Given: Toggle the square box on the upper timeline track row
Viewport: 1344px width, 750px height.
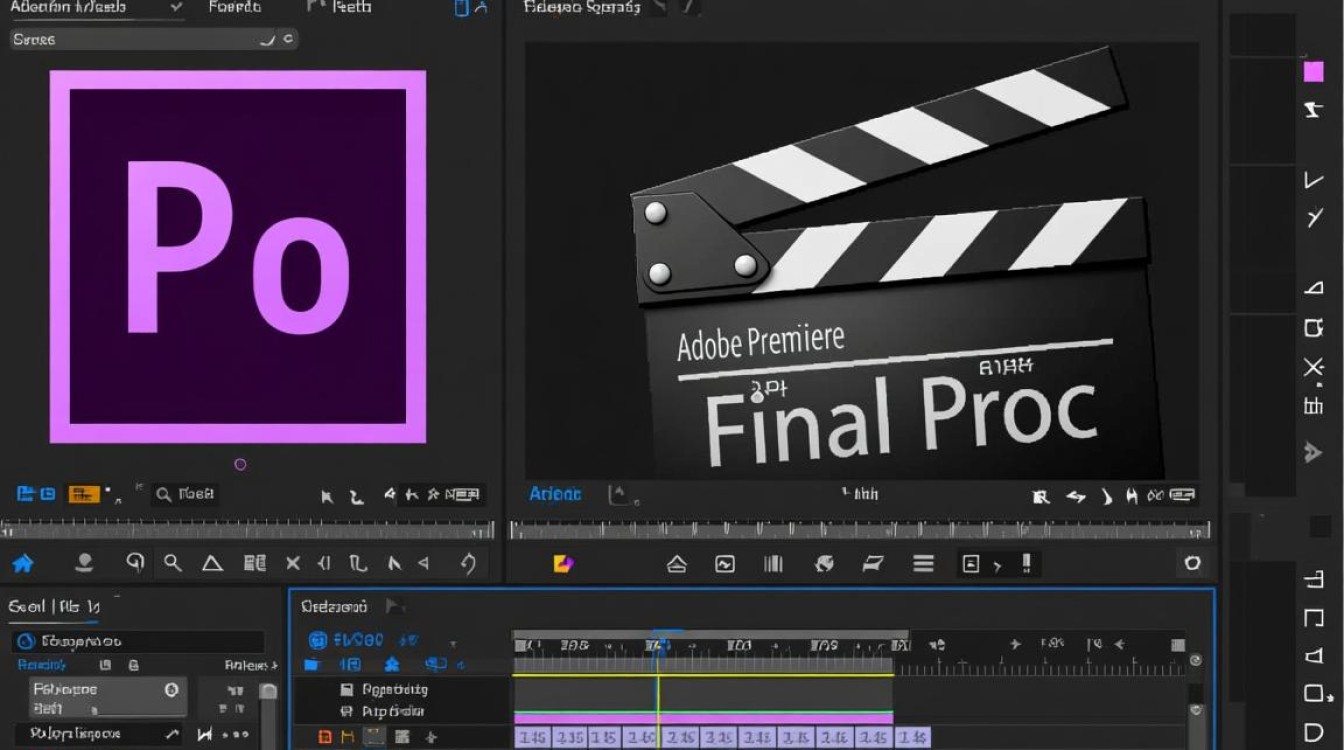Looking at the screenshot, I should tap(347, 689).
